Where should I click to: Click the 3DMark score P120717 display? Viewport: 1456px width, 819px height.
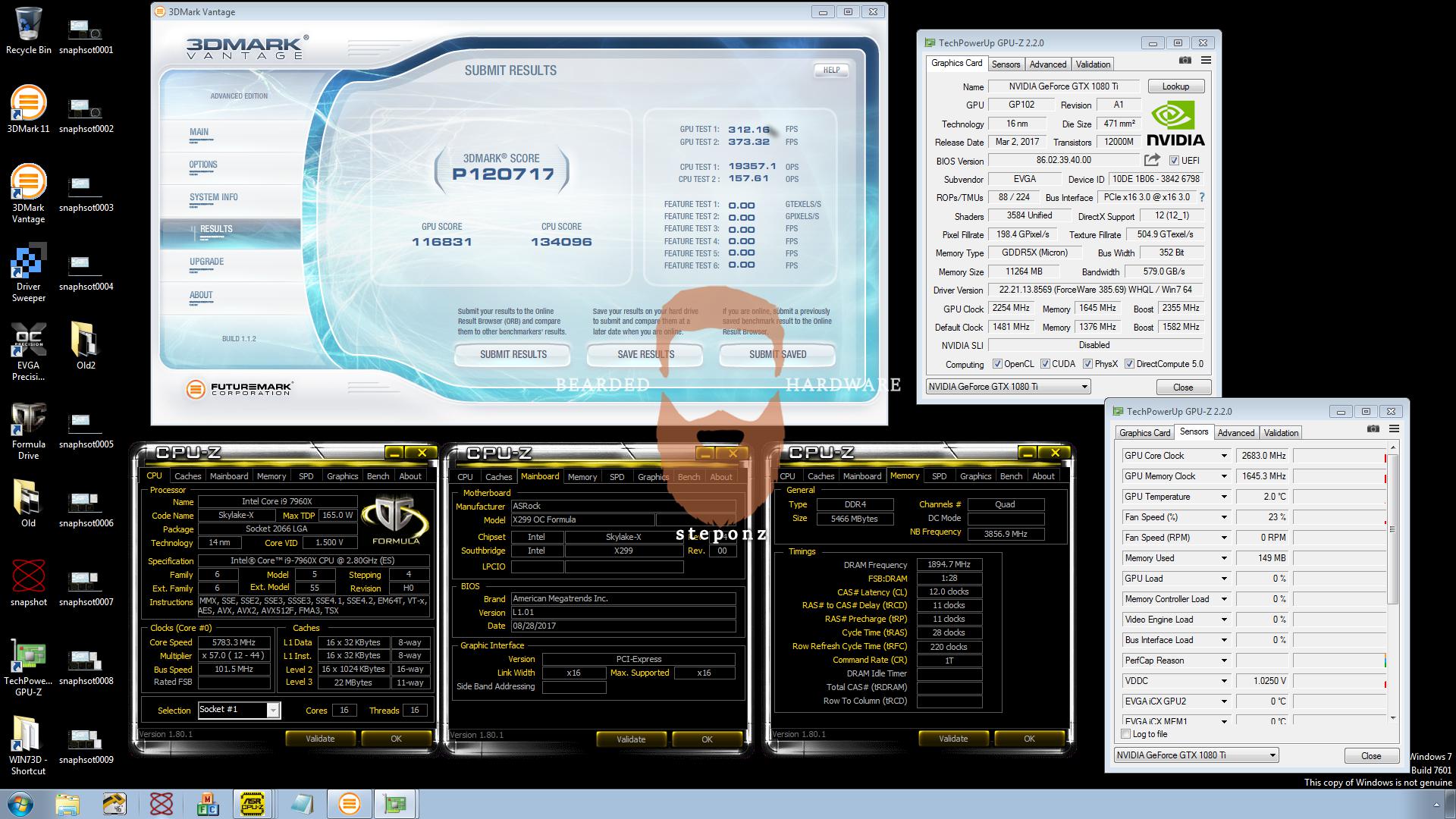click(504, 174)
